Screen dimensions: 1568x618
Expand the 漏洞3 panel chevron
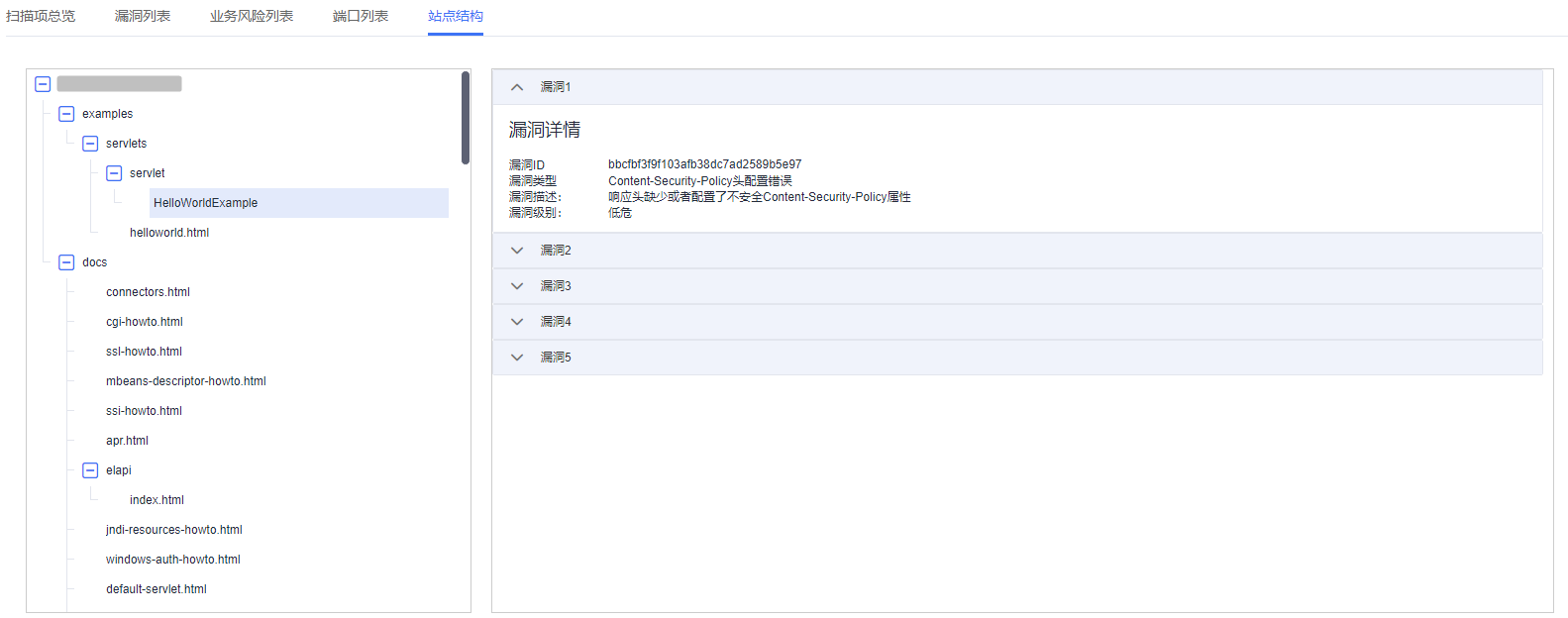(x=517, y=286)
